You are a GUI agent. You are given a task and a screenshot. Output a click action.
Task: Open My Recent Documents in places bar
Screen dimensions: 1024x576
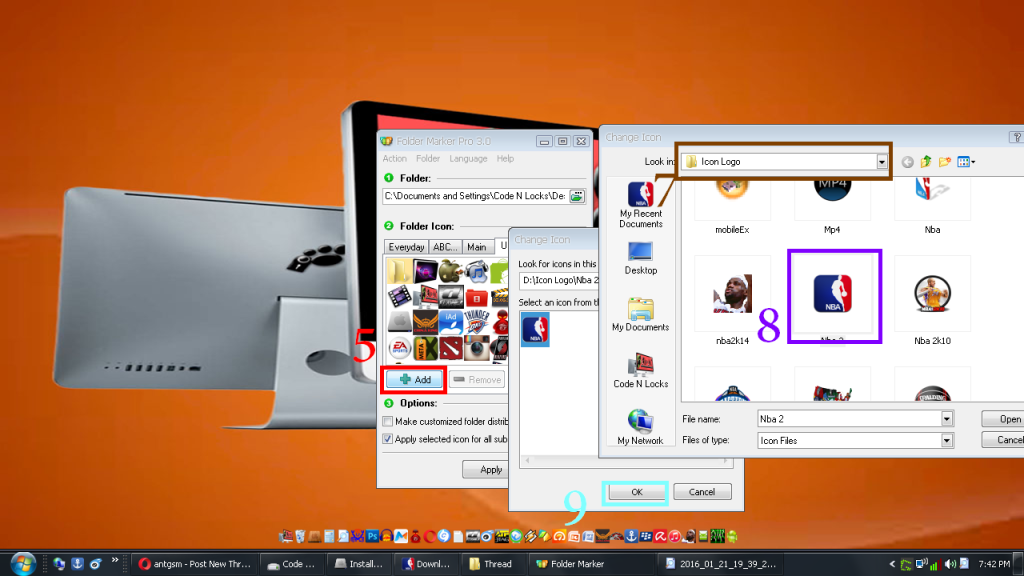[640, 205]
